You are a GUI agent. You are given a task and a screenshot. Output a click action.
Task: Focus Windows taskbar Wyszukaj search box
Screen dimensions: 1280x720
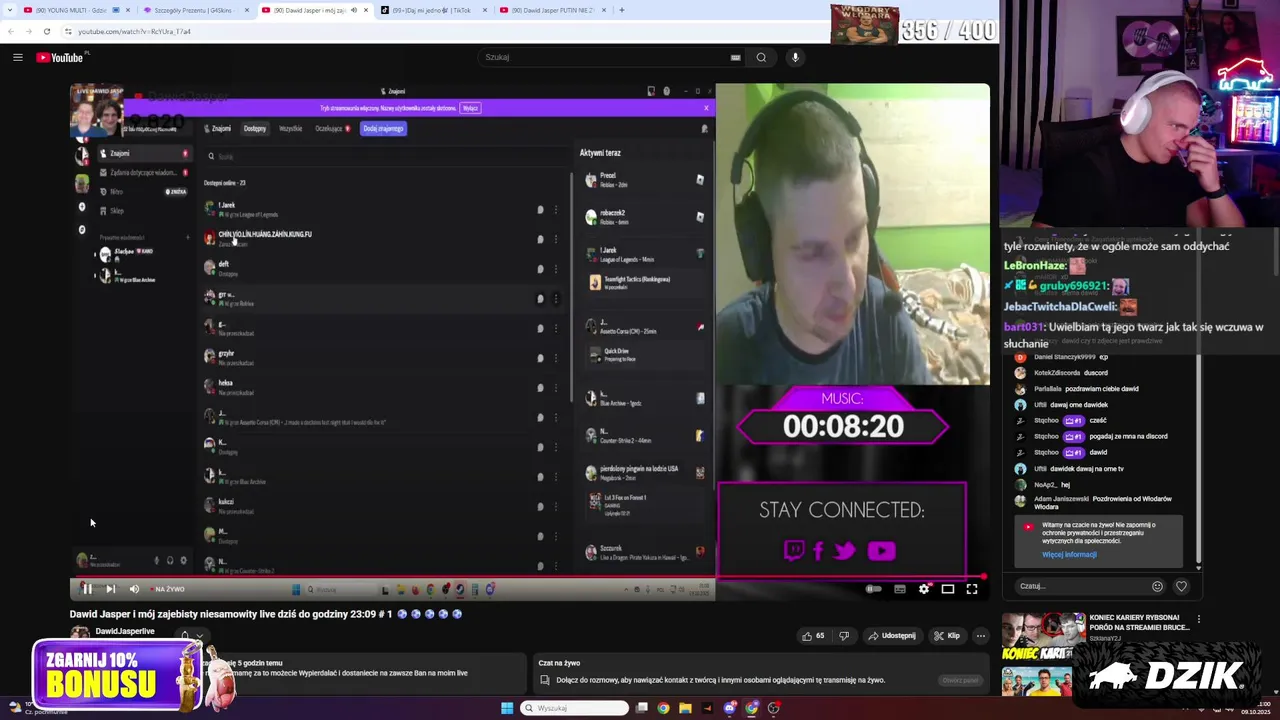click(574, 708)
